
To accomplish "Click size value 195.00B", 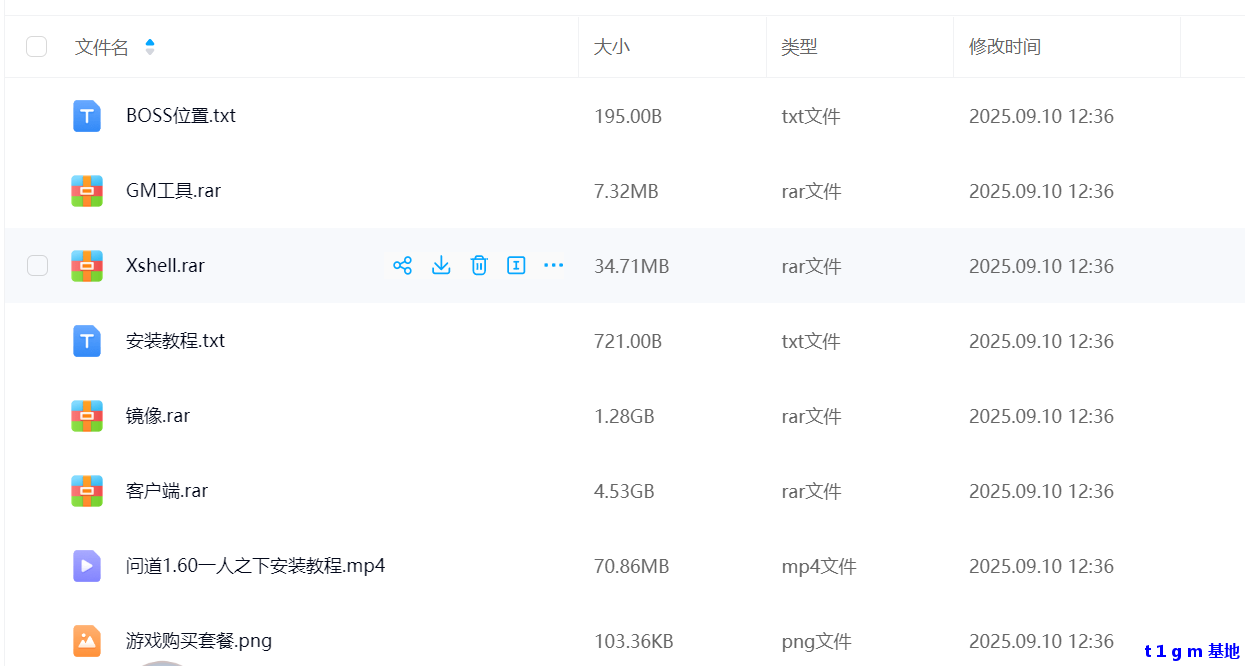I will 628,116.
